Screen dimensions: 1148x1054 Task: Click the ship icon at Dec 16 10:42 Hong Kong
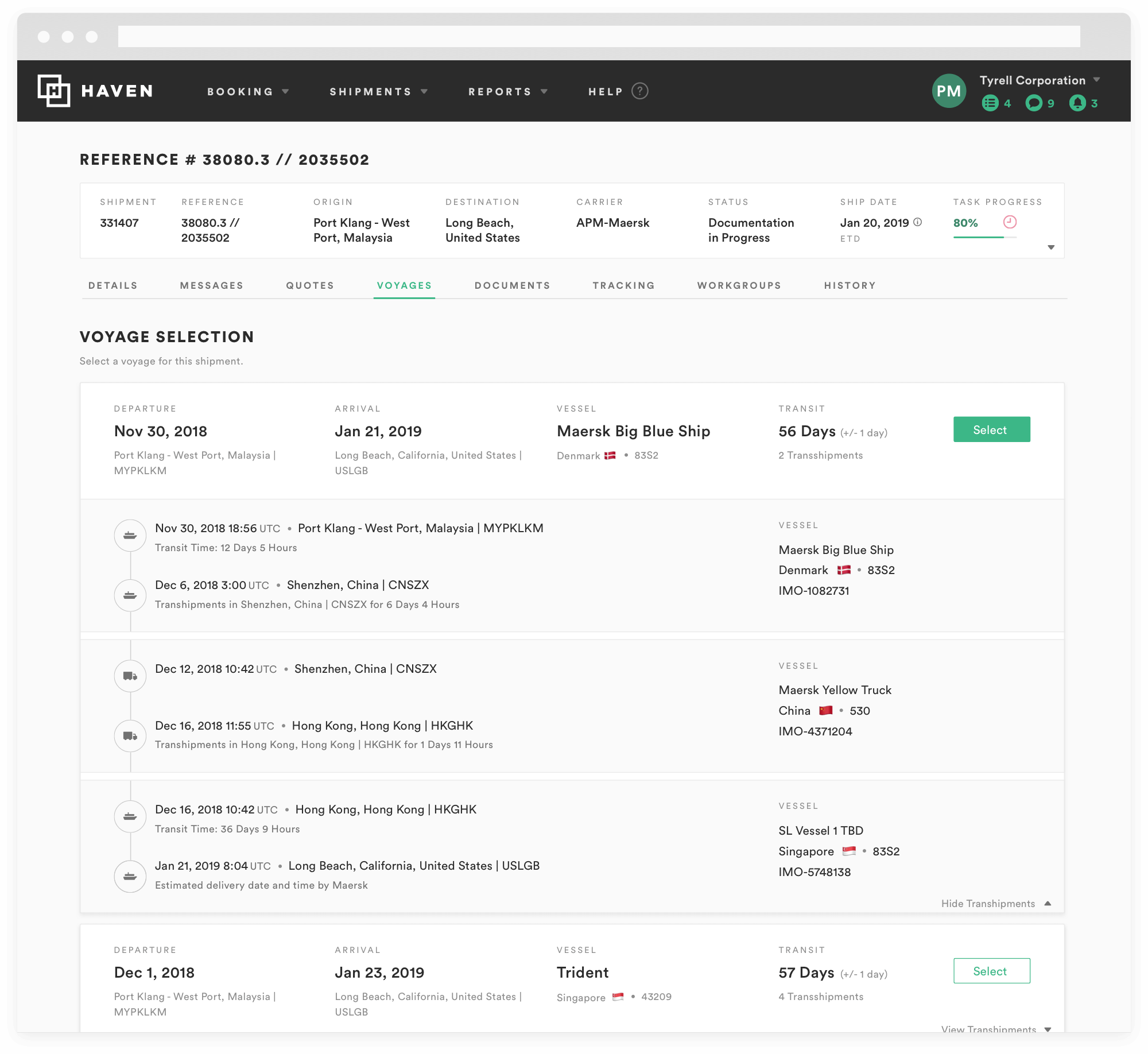[x=130, y=816]
